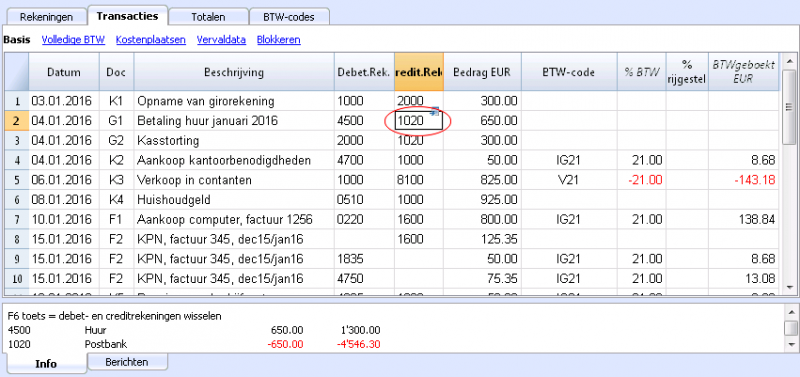Screen dimensions: 800x377
Task: Click the vertical scrollbar thumb of the table
Action: point(789,106)
